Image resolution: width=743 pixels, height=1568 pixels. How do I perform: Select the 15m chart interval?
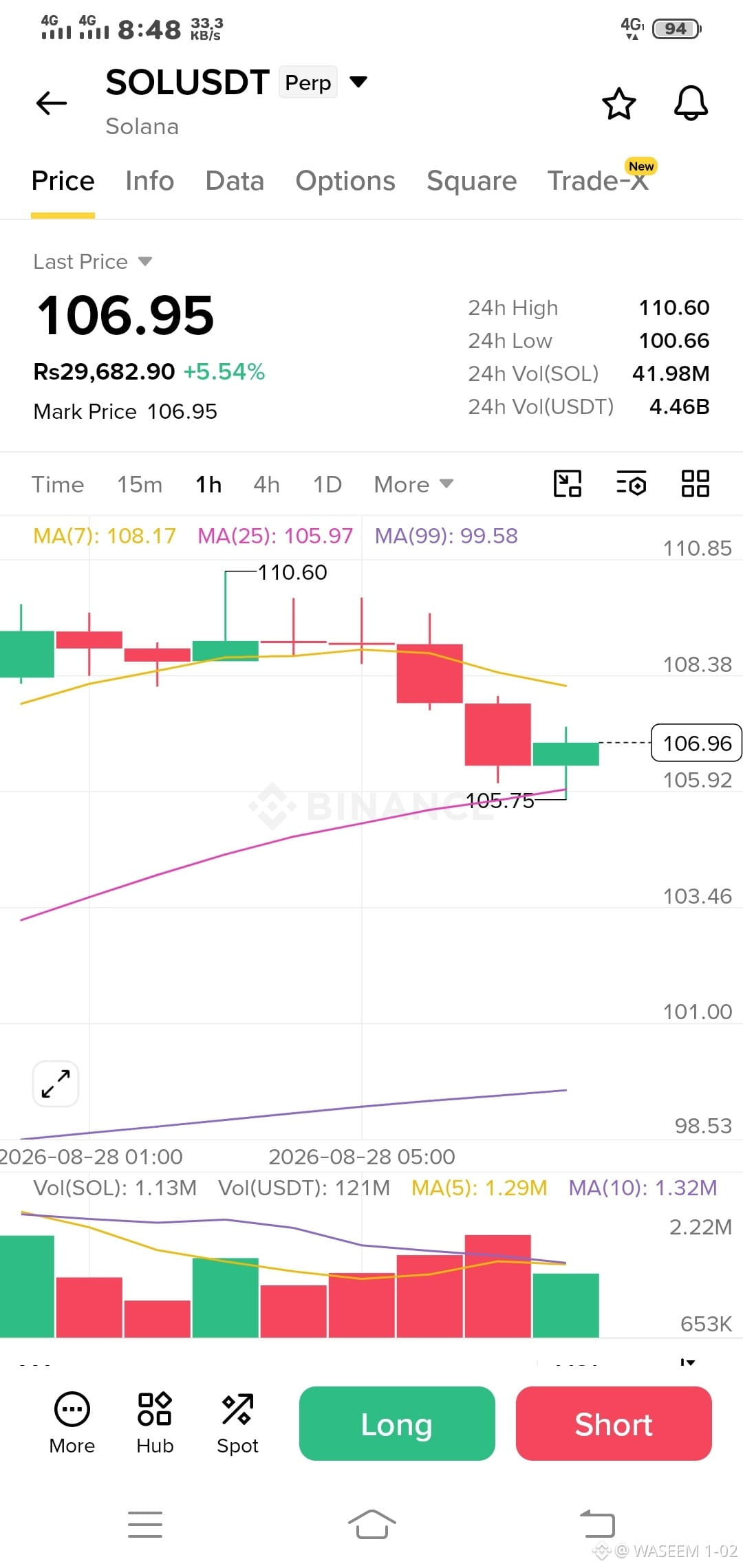coord(140,484)
